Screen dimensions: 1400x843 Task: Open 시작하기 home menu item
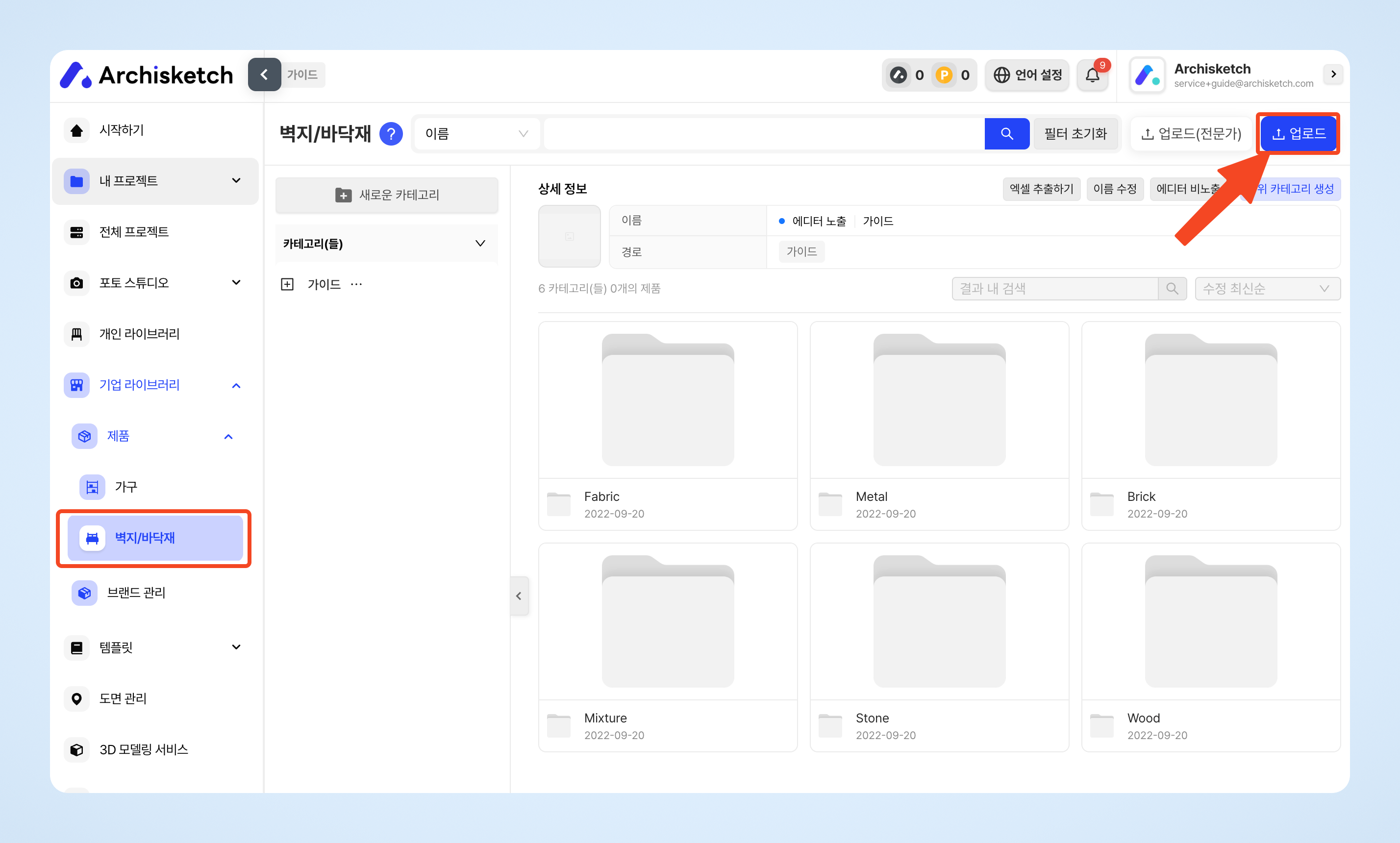(x=155, y=130)
